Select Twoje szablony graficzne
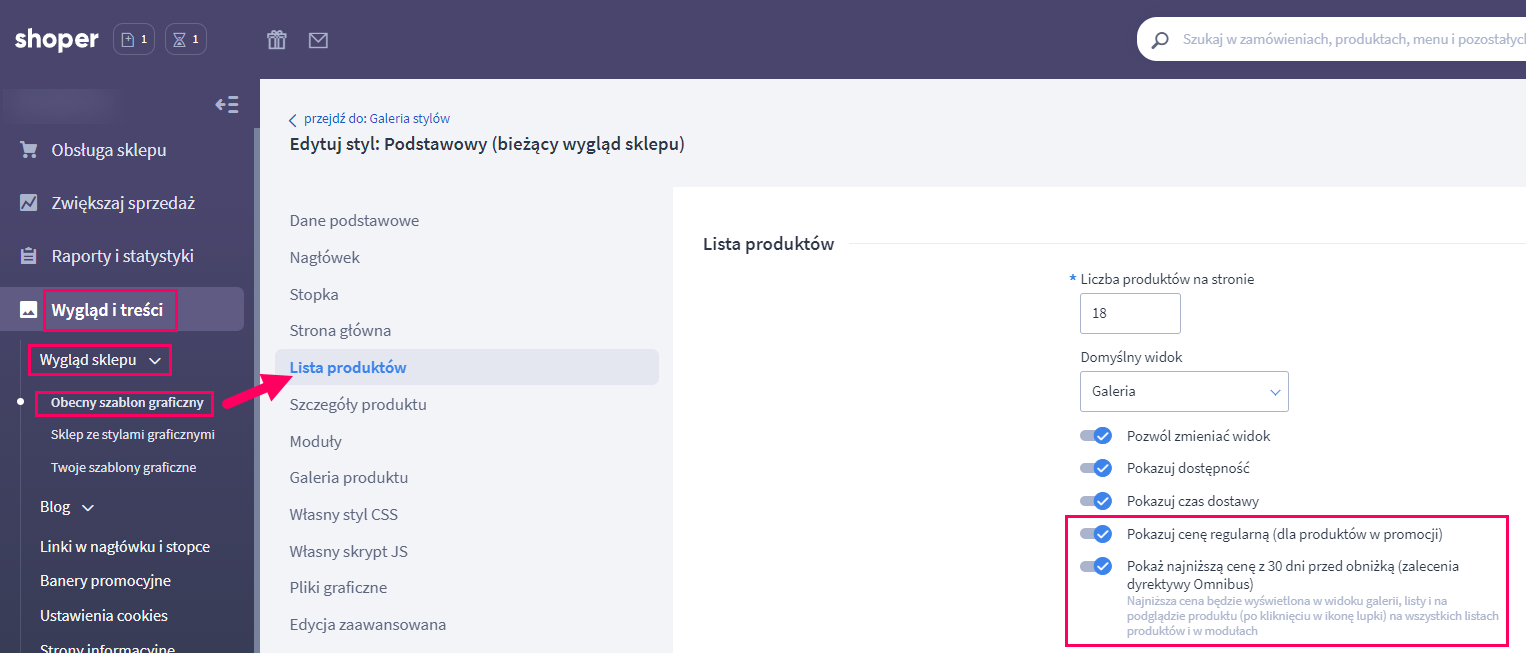1526x653 pixels. point(123,467)
